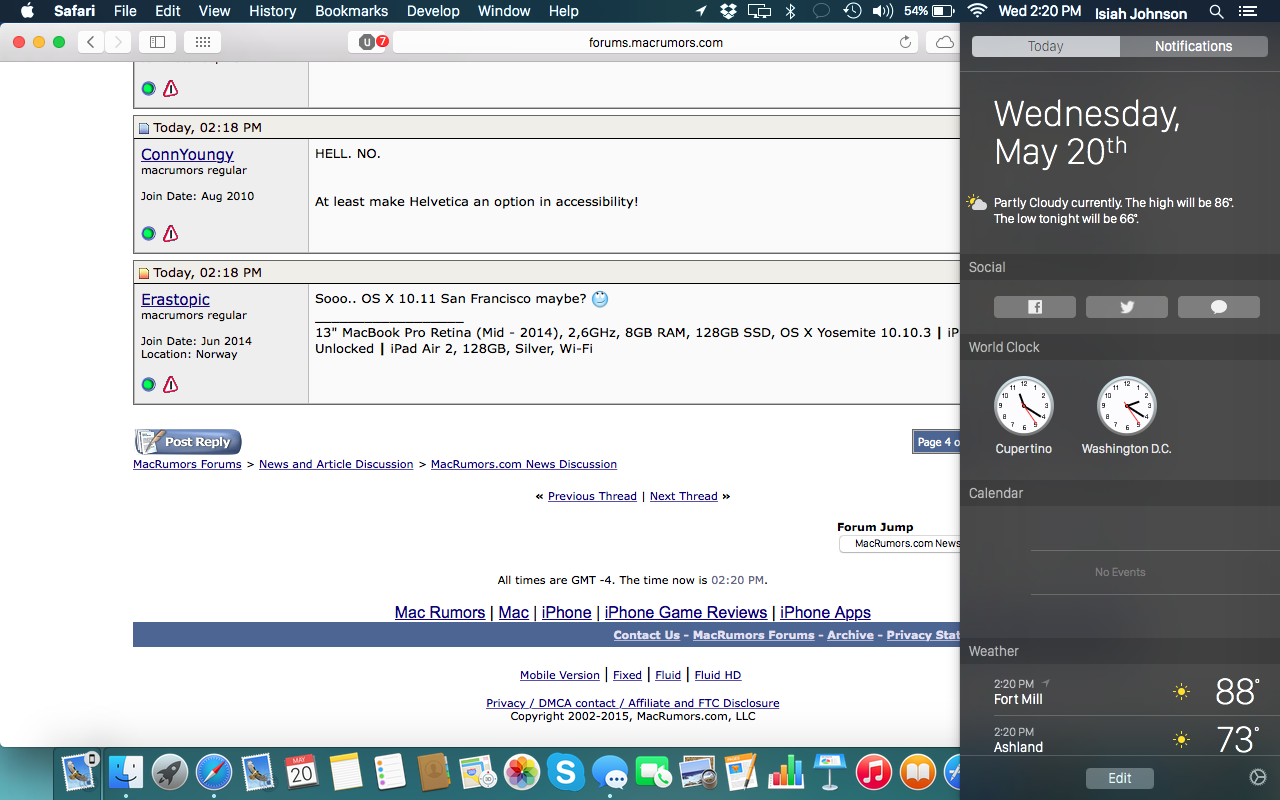Open Bookmarks menu
The height and width of the screenshot is (800, 1280).
(351, 11)
